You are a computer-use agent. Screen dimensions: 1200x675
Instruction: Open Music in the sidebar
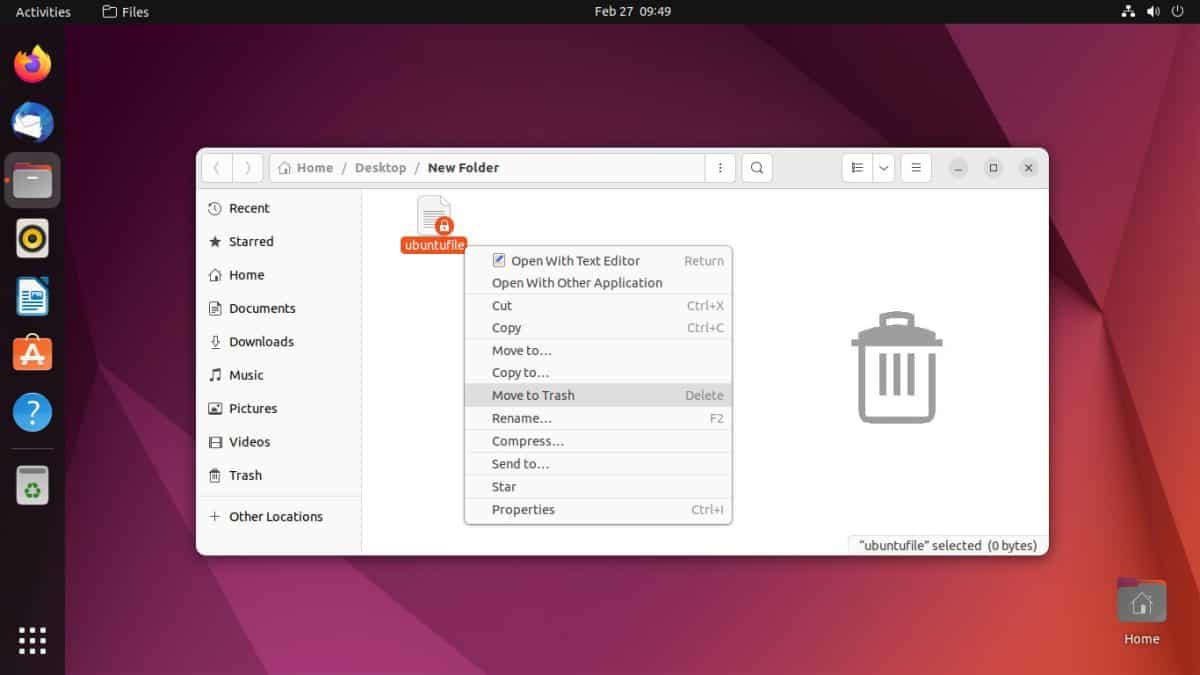[279, 375]
